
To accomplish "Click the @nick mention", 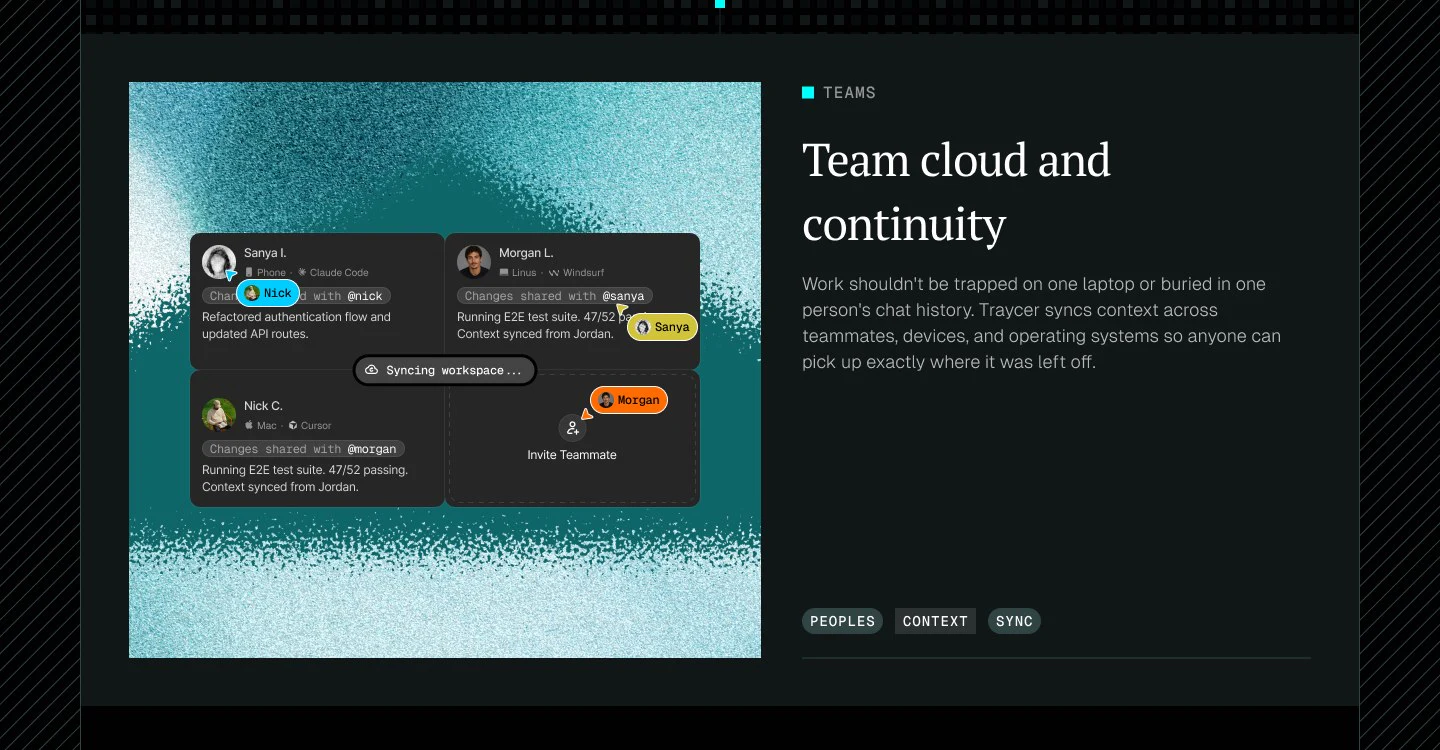I will tap(365, 296).
